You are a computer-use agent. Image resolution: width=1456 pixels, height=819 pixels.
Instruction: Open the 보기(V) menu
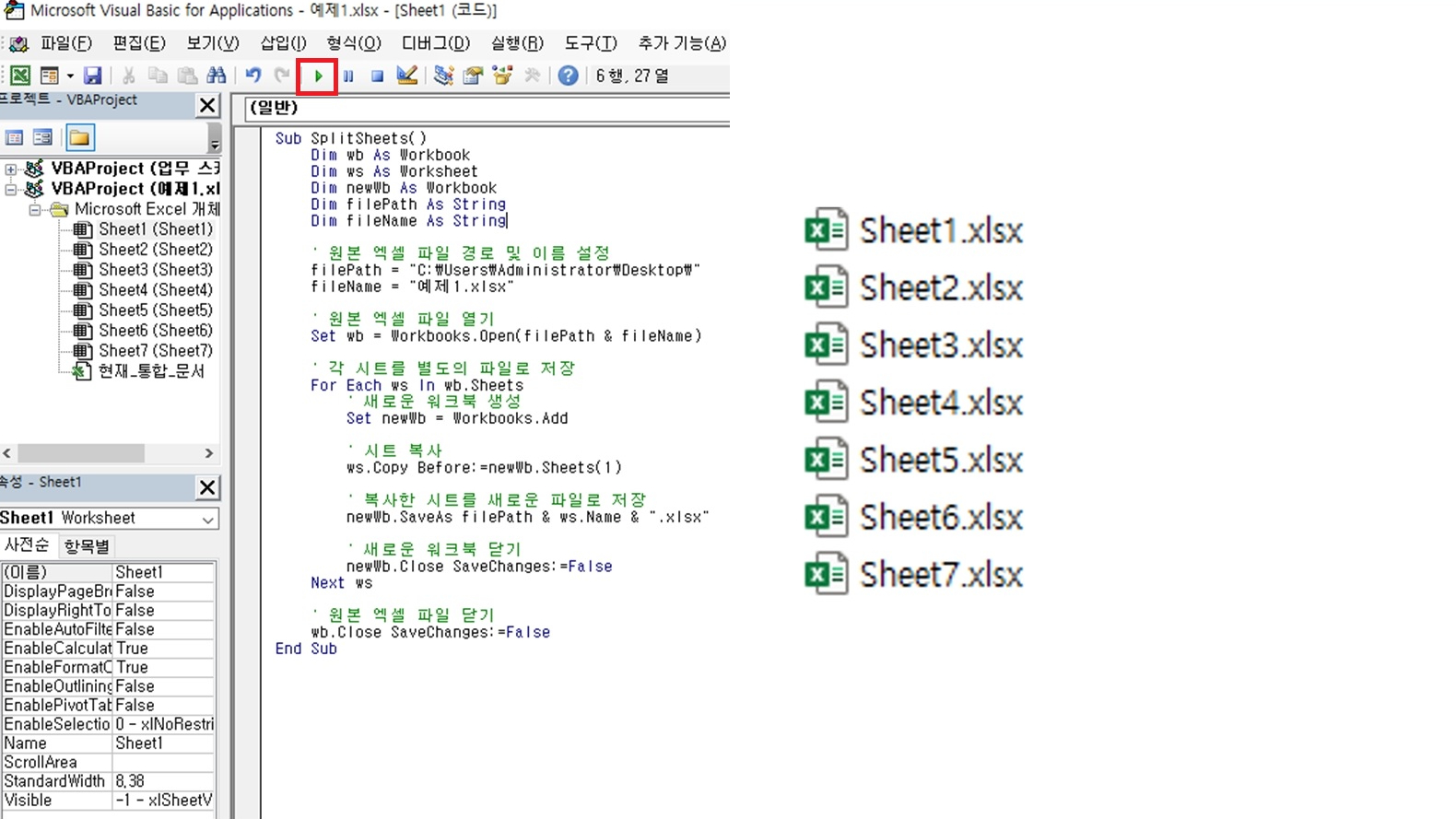pyautogui.click(x=213, y=43)
